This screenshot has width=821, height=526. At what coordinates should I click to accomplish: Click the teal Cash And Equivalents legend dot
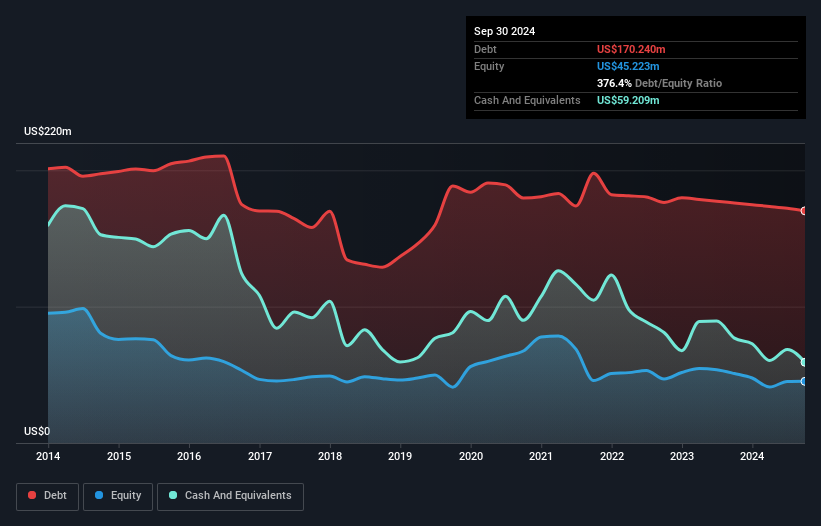click(173, 495)
